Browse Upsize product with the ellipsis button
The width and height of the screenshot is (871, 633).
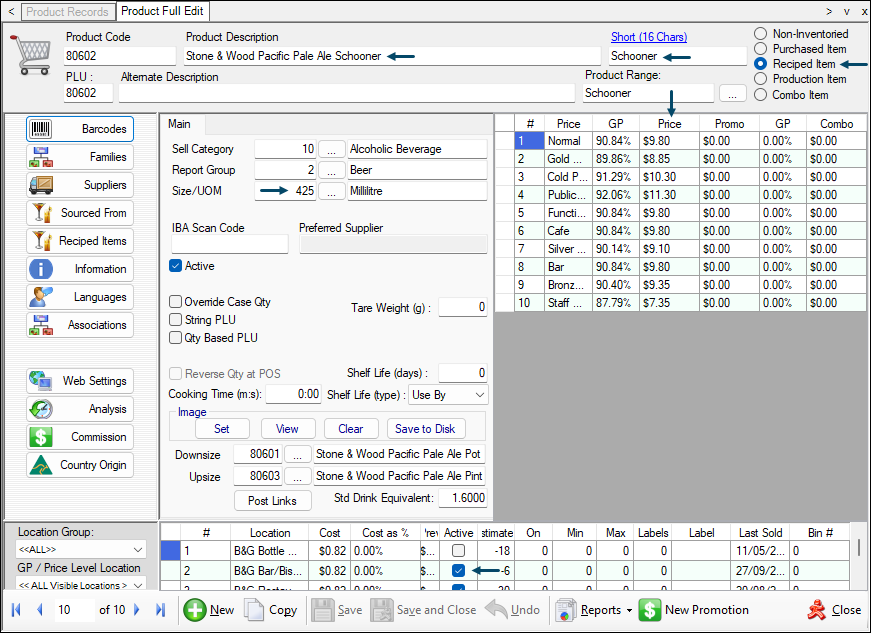coord(298,476)
